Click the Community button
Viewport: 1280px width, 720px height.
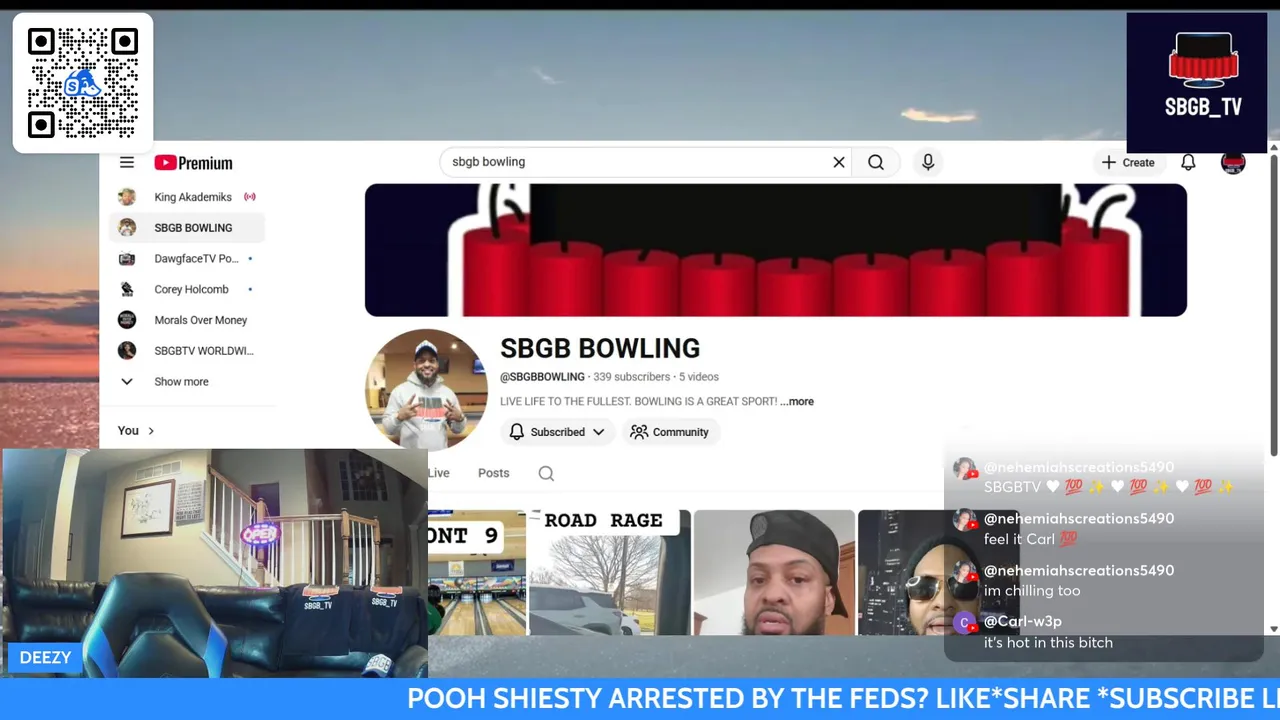pyautogui.click(x=669, y=432)
